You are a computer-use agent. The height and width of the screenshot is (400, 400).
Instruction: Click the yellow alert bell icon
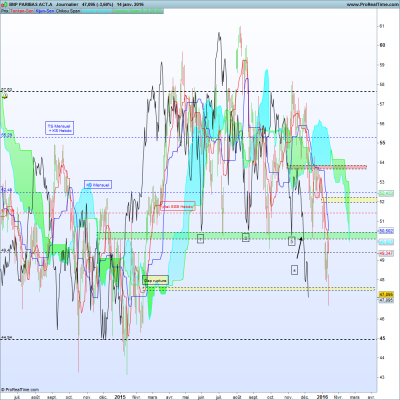pyautogui.click(x=5, y=97)
